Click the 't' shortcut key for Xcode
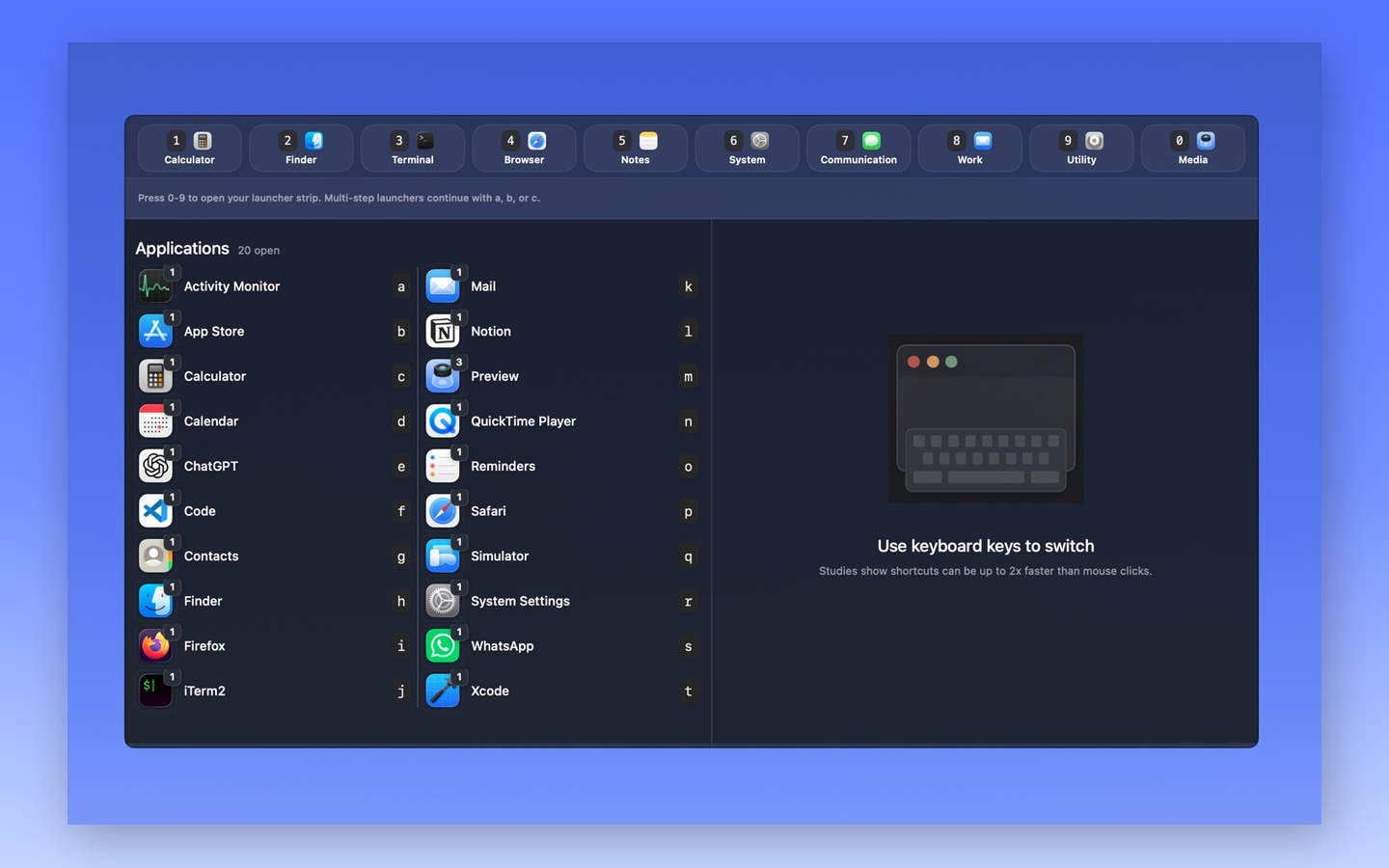 [688, 691]
